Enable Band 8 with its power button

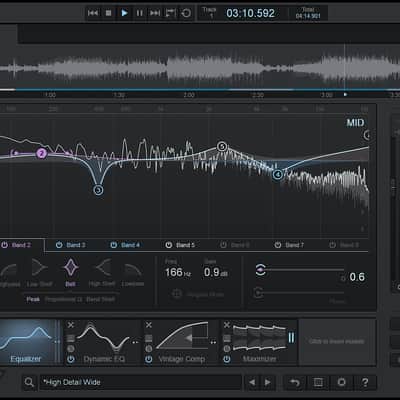pyautogui.click(x=332, y=245)
